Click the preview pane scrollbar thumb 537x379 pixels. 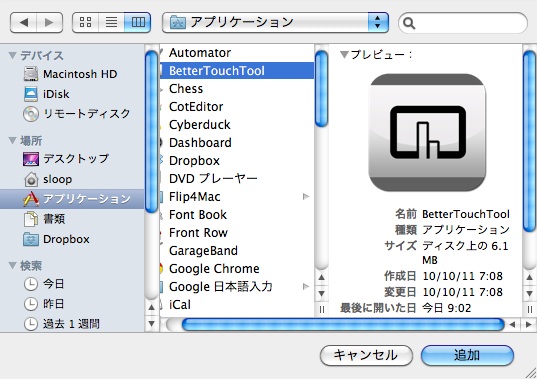529,141
